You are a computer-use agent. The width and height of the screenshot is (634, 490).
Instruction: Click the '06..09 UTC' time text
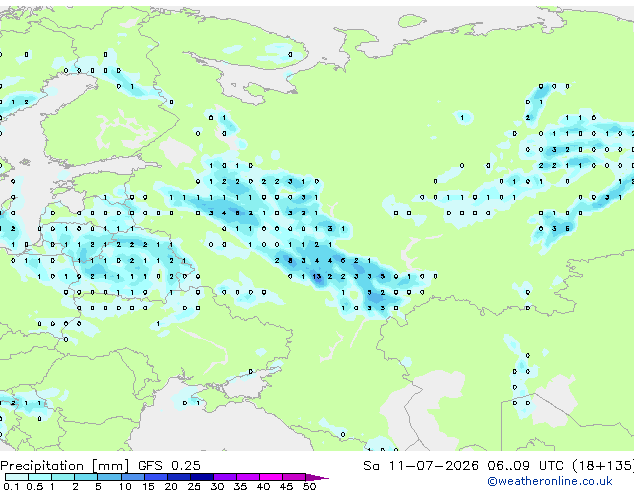[x=525, y=466]
